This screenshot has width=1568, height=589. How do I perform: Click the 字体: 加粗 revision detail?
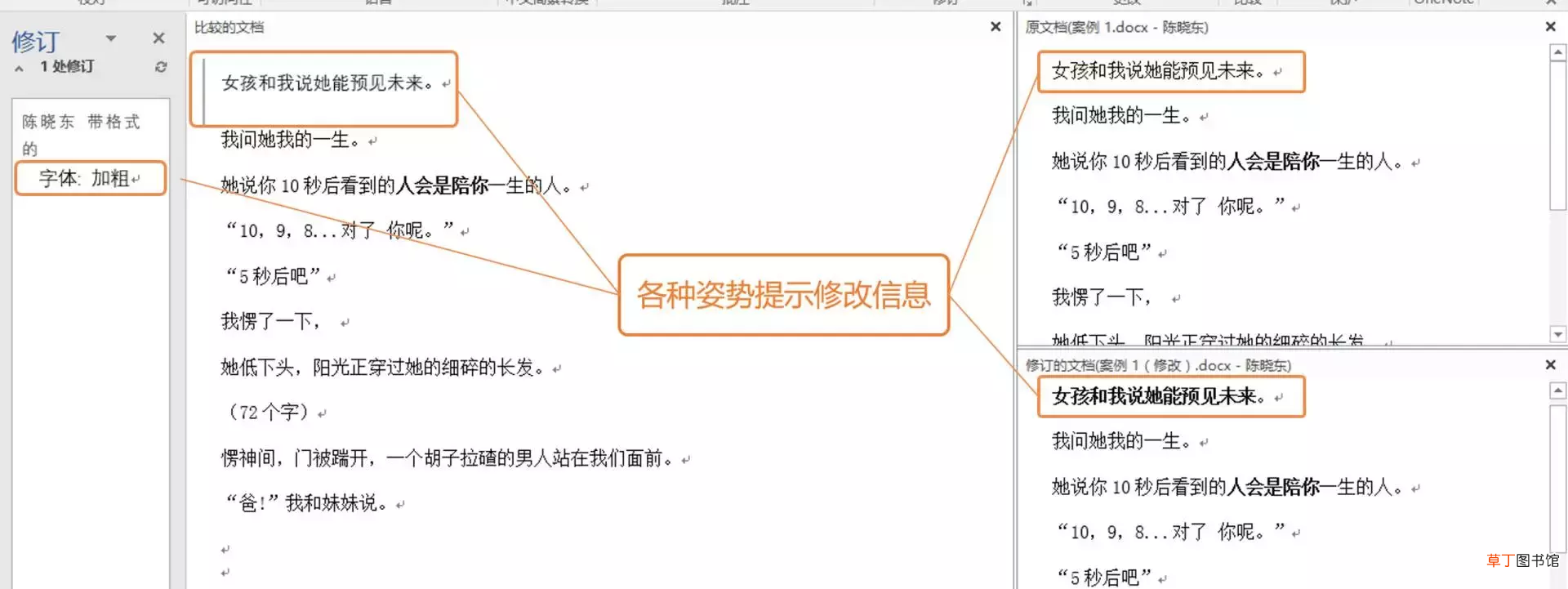coord(89,178)
